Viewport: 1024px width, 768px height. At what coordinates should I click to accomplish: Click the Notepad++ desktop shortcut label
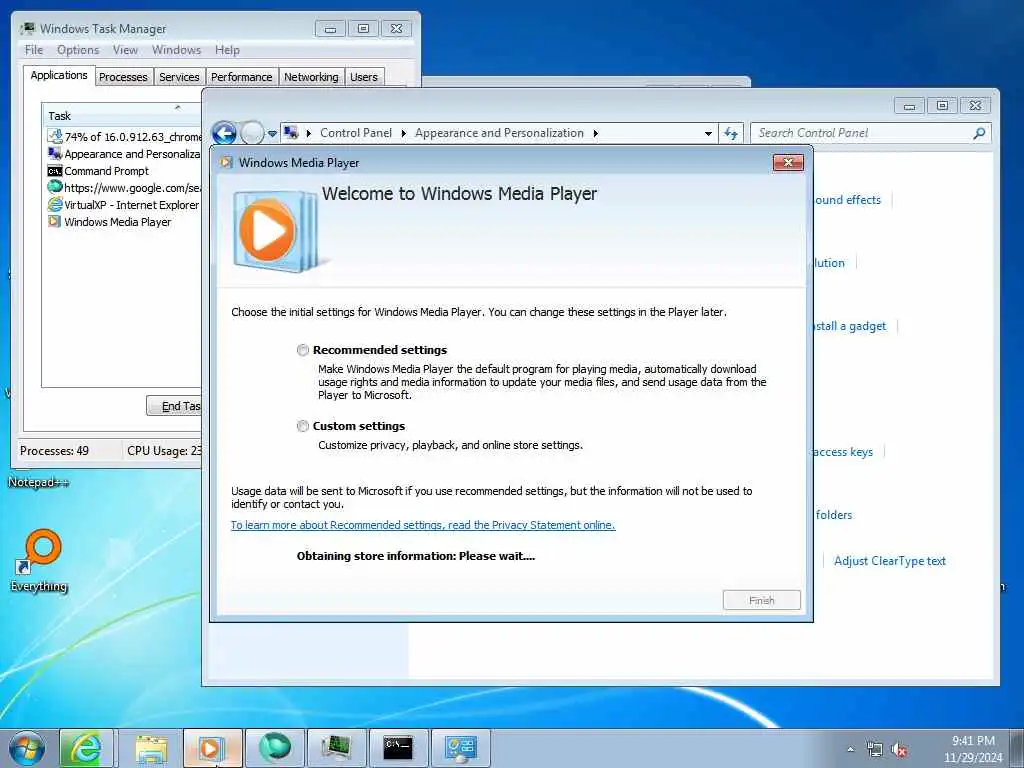pos(39,482)
